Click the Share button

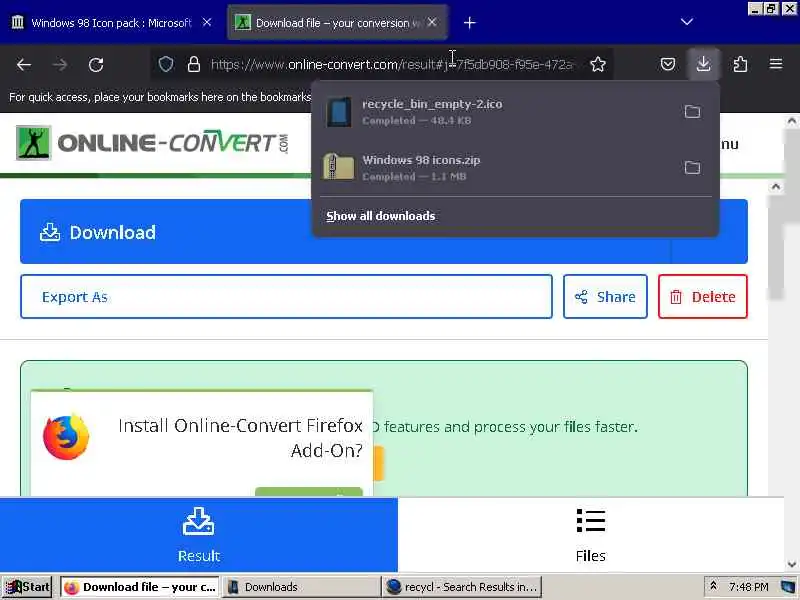pos(605,296)
